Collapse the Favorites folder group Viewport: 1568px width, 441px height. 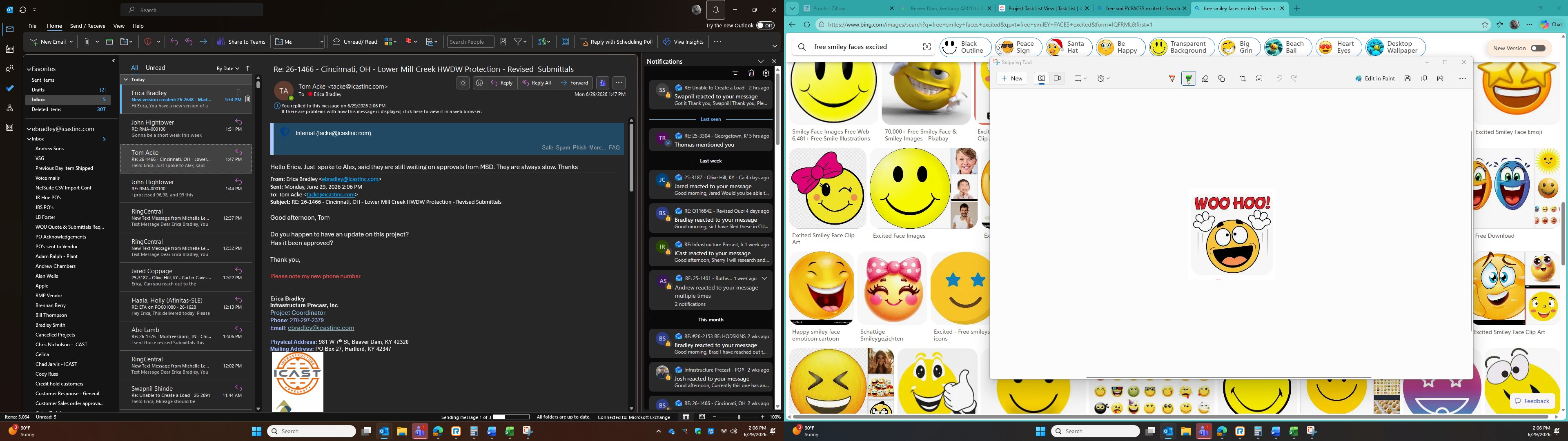pyautogui.click(x=29, y=69)
